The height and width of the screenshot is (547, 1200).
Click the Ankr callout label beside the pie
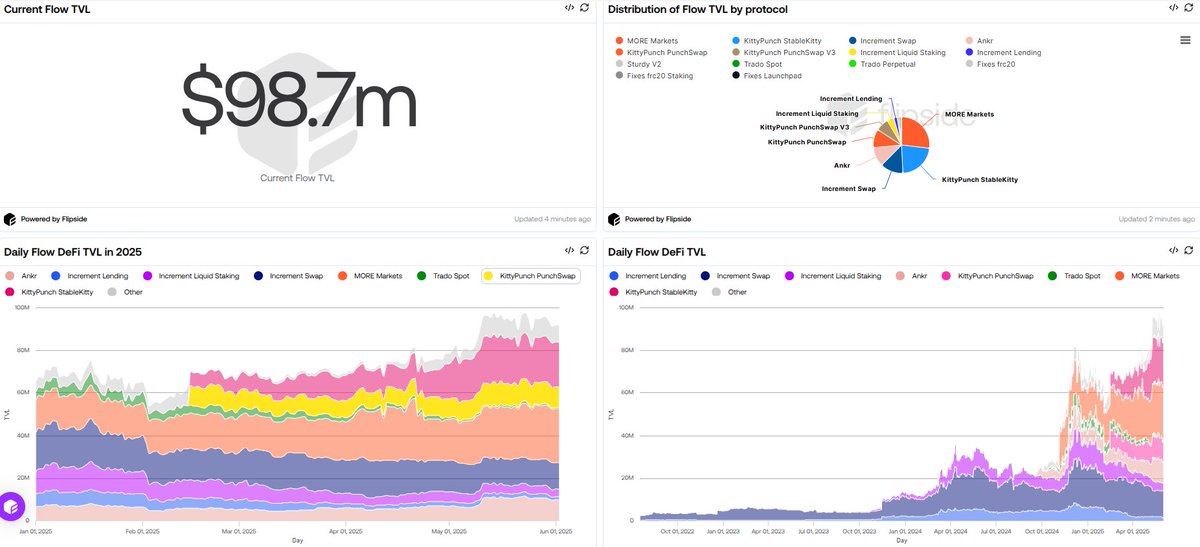[x=842, y=165]
